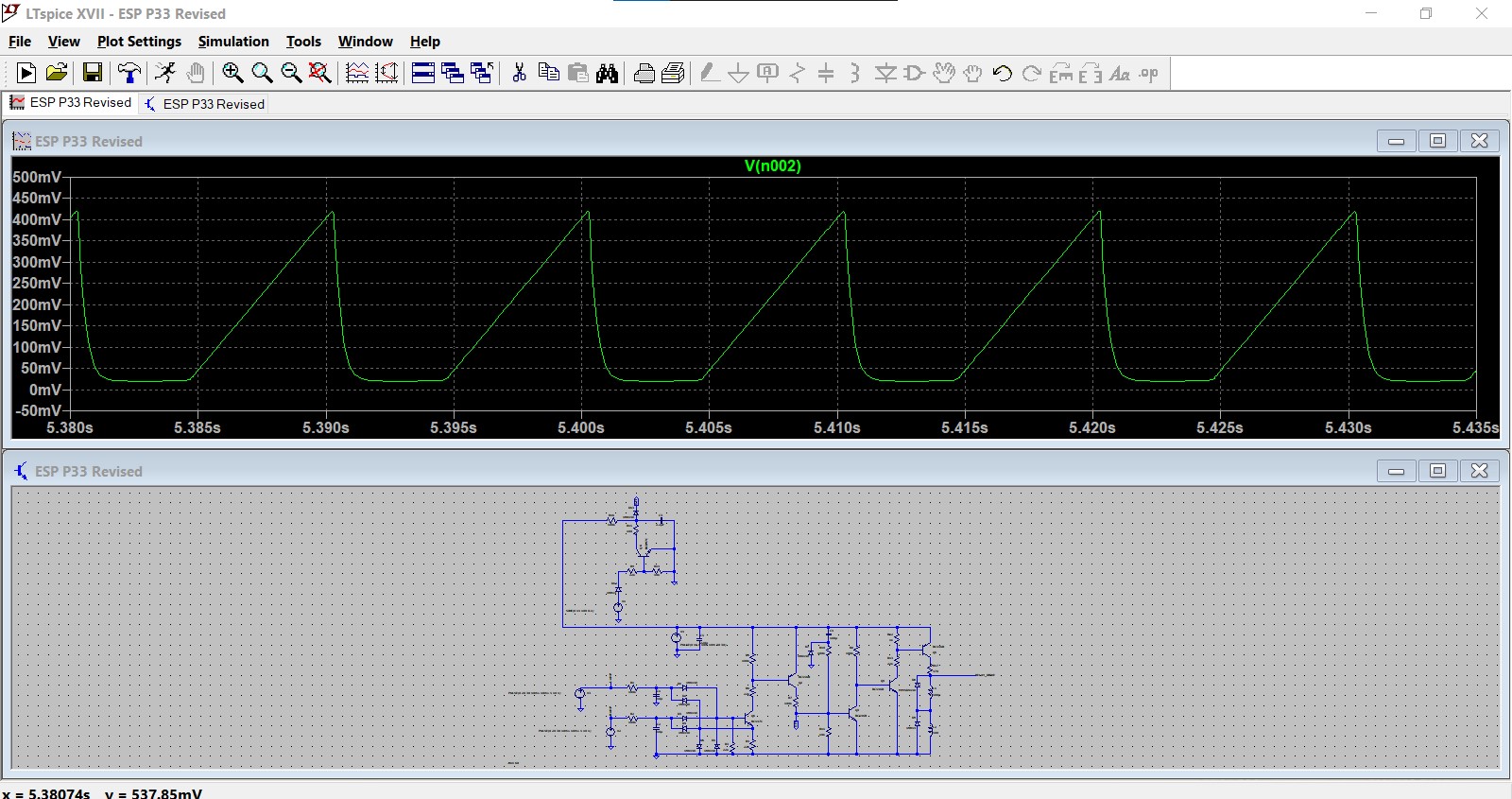Click the binoculars Find icon
Image resolution: width=1512 pixels, height=799 pixels.
607,73
